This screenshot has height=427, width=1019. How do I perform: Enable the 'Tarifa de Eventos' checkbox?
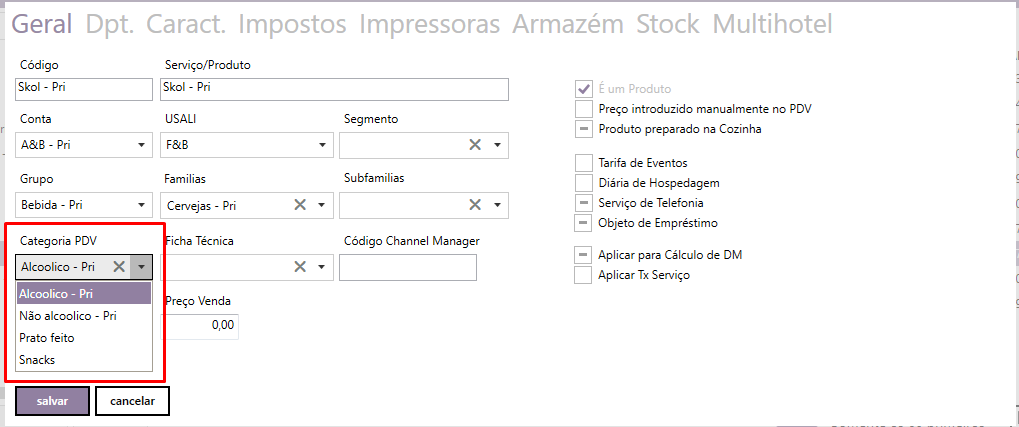tap(584, 162)
